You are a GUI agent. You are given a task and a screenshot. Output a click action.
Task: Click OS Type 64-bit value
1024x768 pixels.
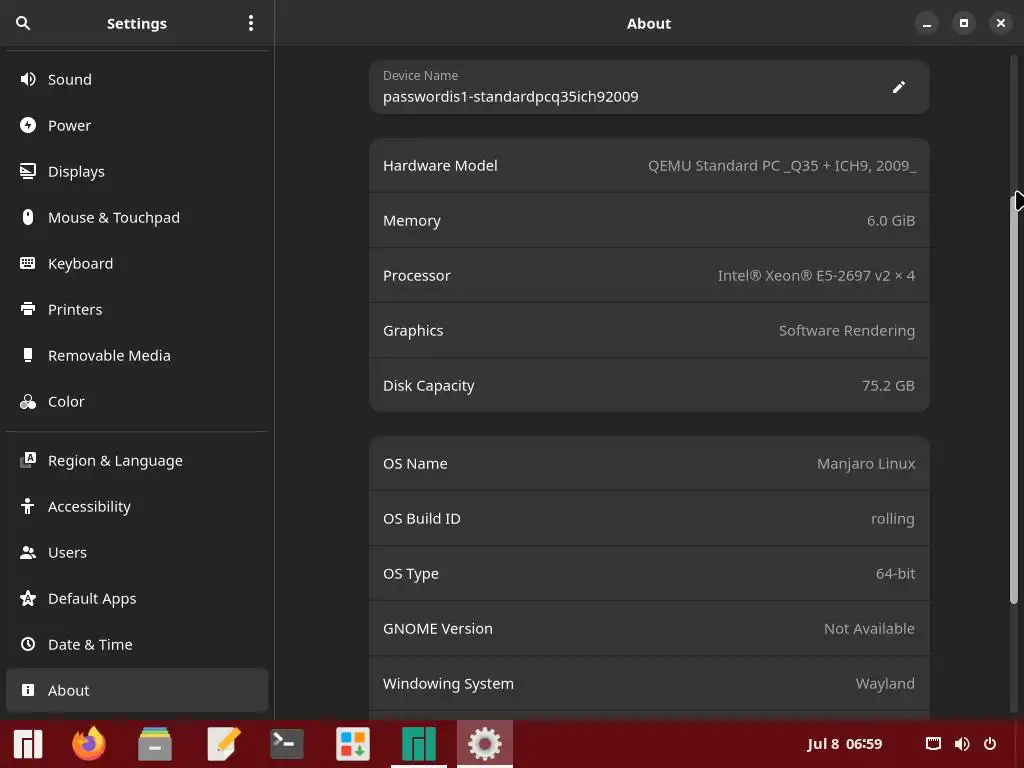[x=895, y=573]
